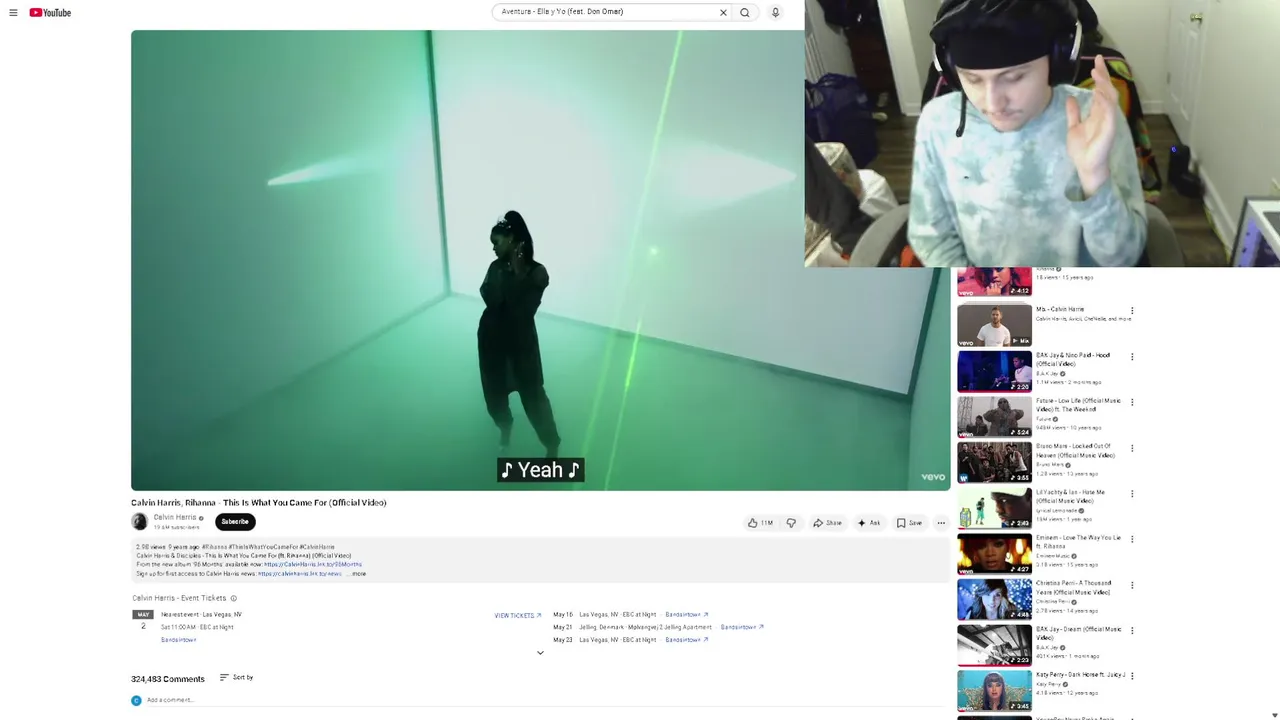Screen dimensions: 1280x720
Task: Open the YouTube hamburger guide menu
Action: click(x=13, y=13)
